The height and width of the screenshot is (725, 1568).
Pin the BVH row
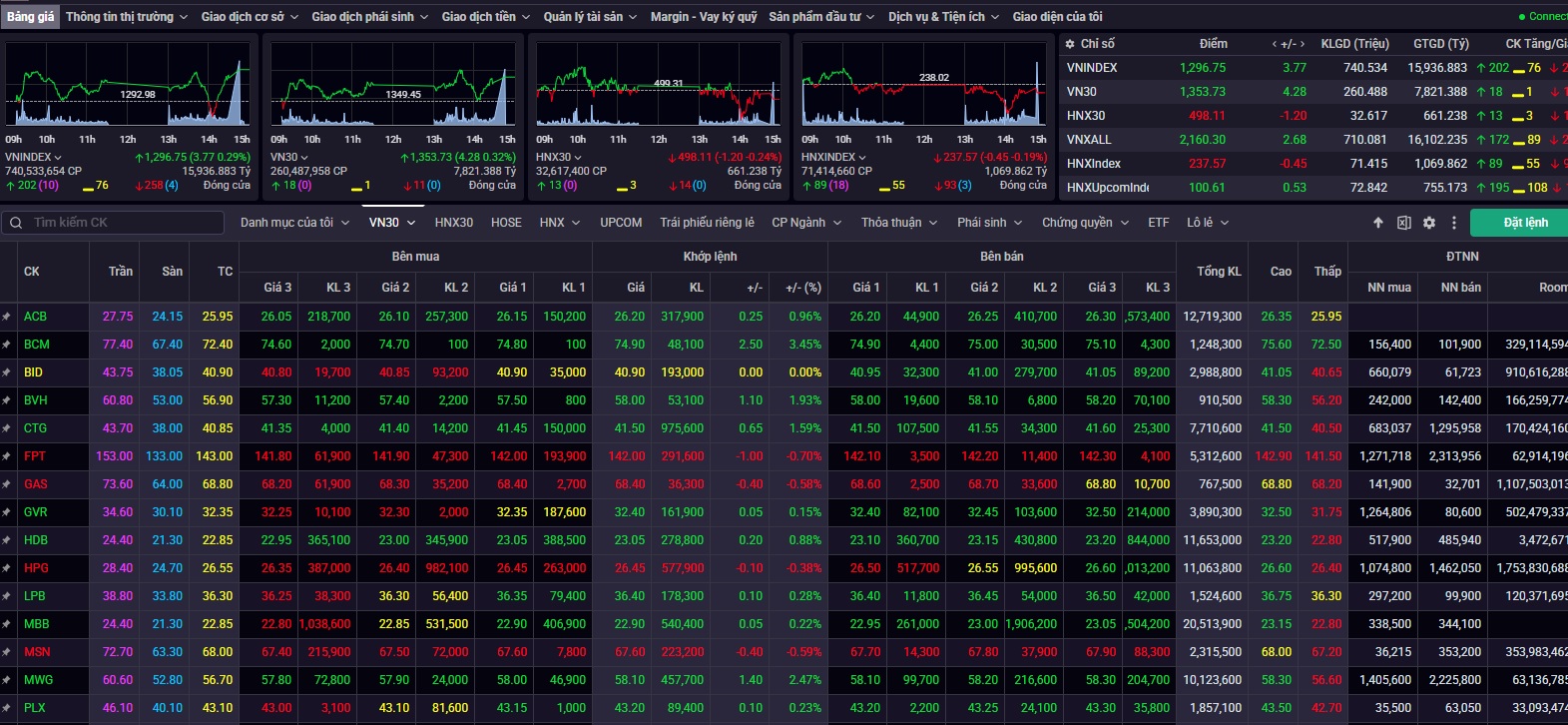[7, 400]
